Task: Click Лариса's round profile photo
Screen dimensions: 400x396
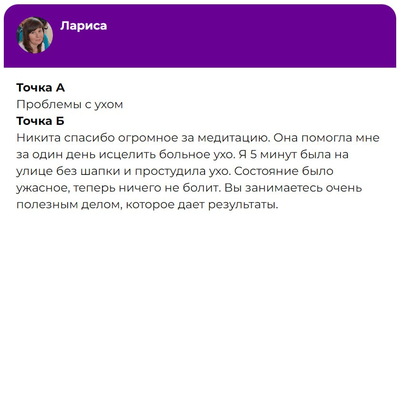Action: (35, 35)
